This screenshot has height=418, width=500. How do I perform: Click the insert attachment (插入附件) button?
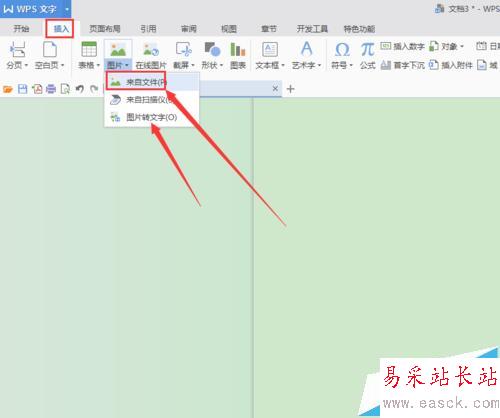451,65
